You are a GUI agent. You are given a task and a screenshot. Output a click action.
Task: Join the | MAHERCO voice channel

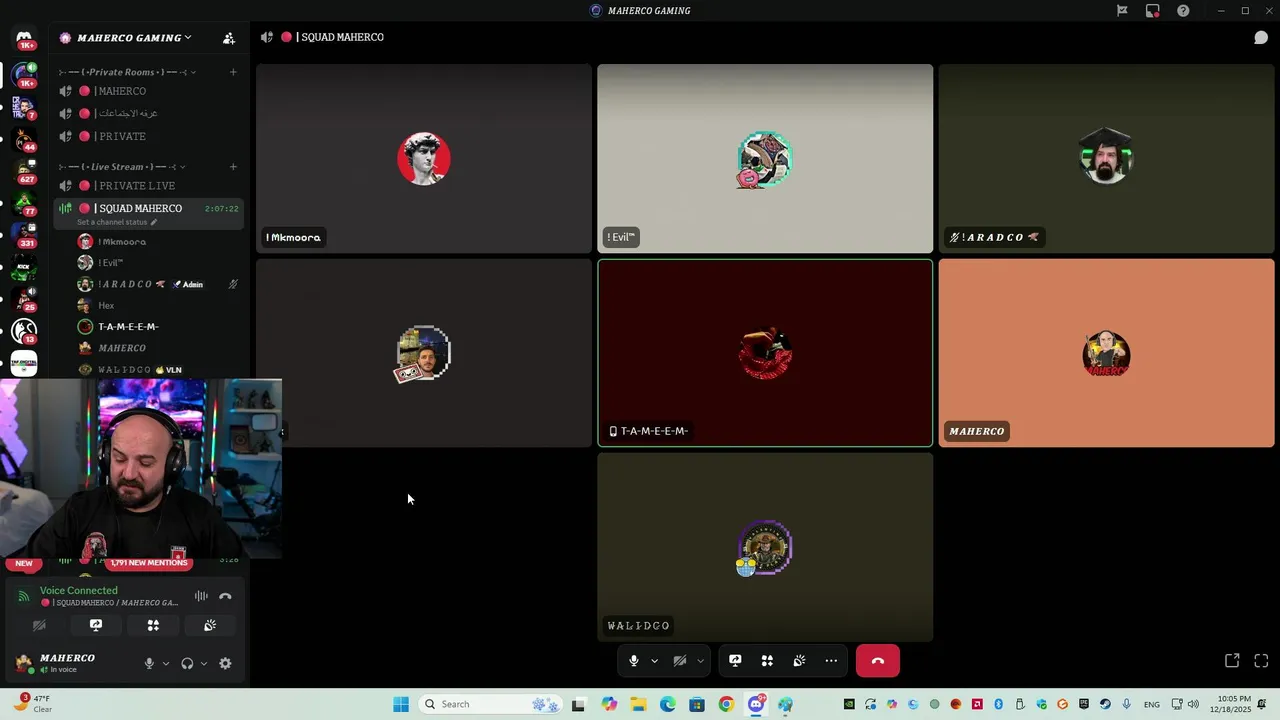click(x=149, y=91)
